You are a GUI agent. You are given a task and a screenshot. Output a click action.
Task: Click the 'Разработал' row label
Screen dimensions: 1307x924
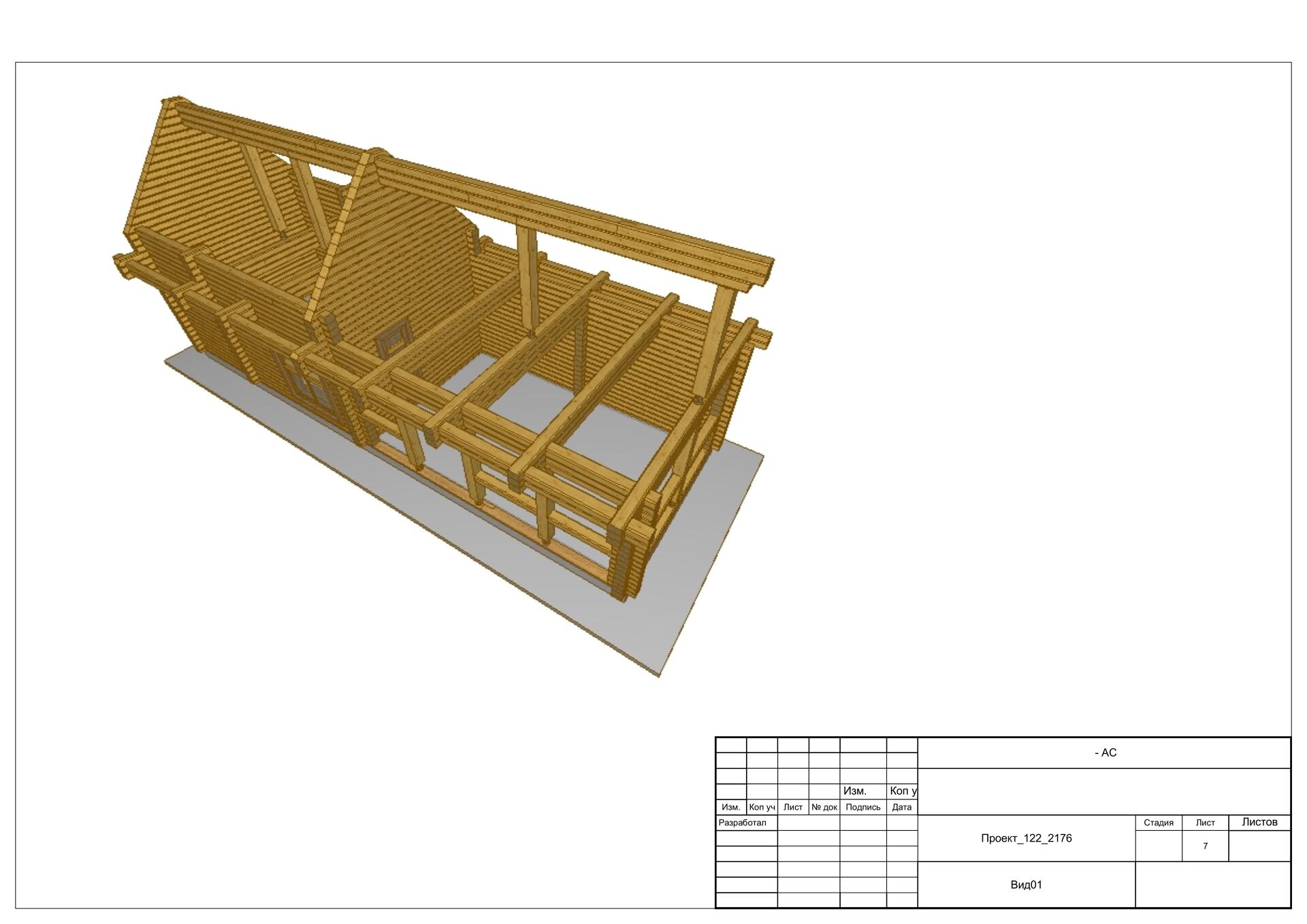(x=743, y=823)
